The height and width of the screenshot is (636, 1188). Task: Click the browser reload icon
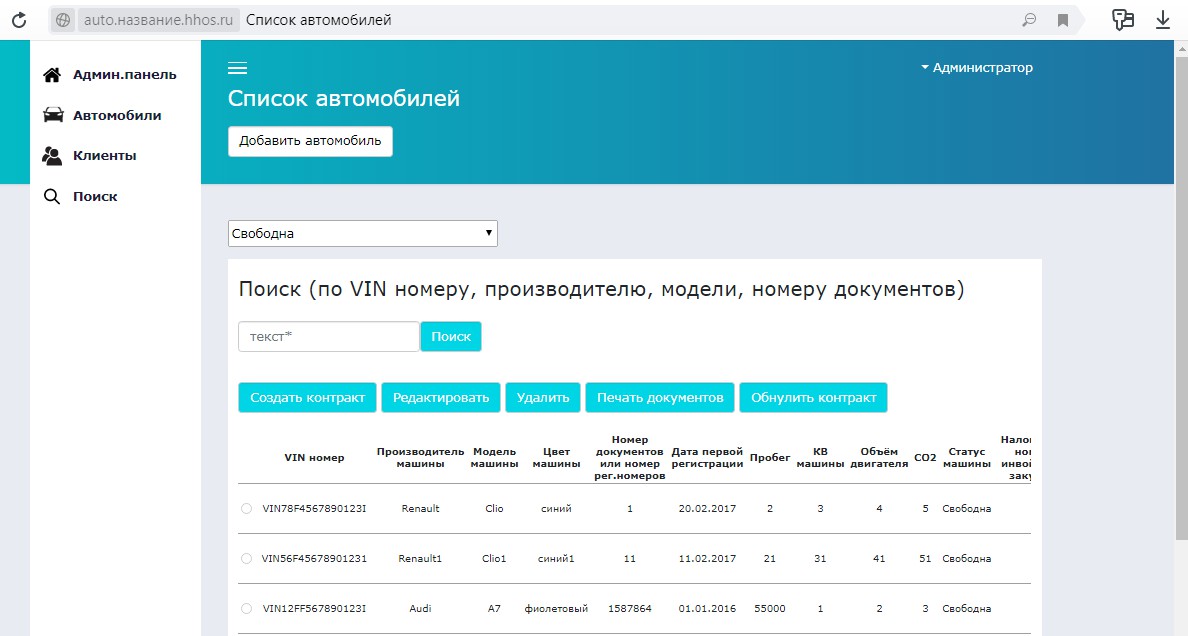click(x=19, y=20)
